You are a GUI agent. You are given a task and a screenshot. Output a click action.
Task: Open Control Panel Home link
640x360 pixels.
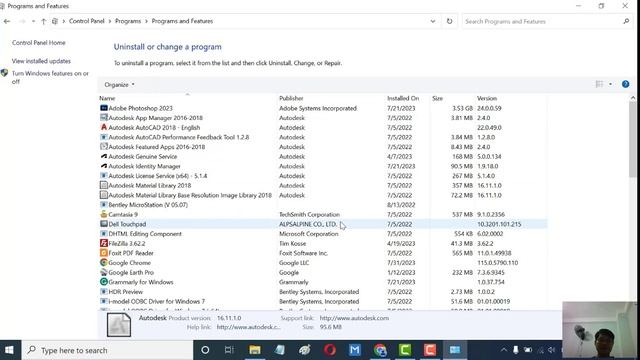(38, 42)
